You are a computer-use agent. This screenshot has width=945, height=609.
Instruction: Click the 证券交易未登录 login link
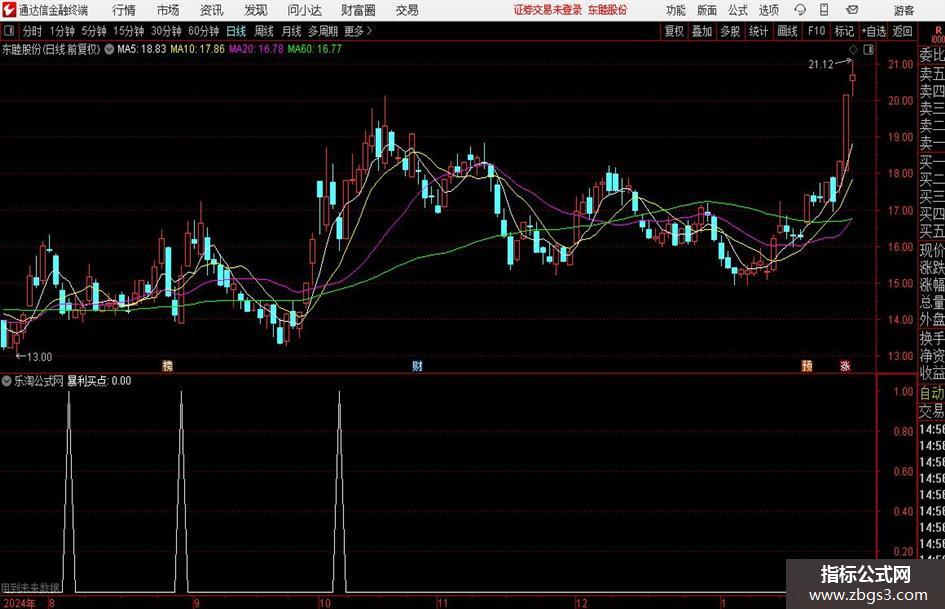coord(548,10)
